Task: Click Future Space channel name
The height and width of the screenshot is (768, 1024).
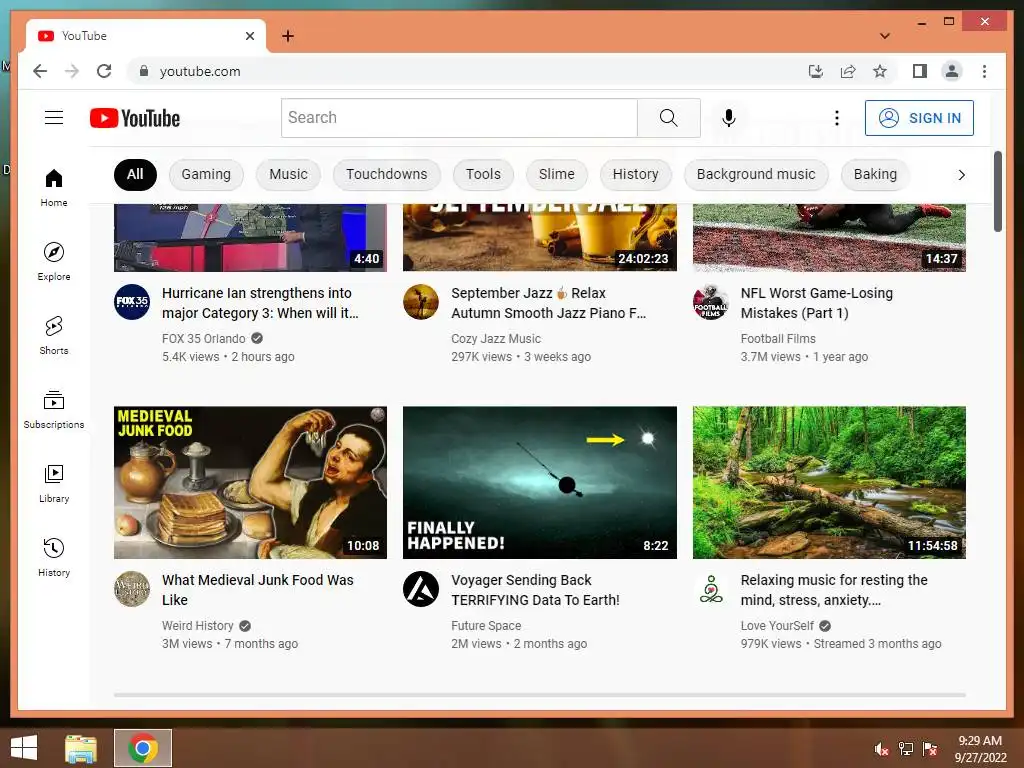Action: (x=486, y=626)
